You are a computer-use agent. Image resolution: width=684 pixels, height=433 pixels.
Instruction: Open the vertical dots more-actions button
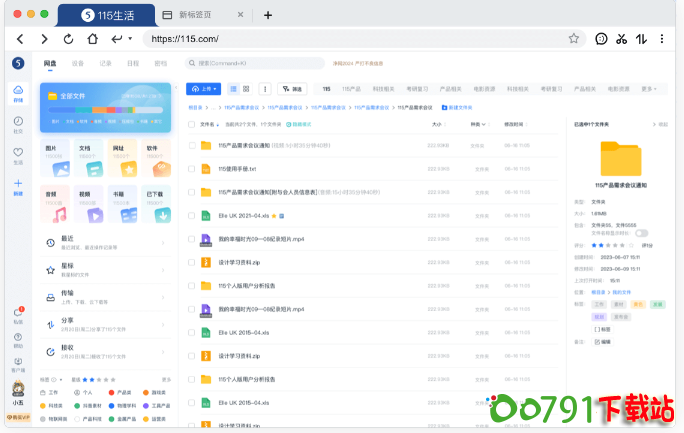(x=265, y=89)
